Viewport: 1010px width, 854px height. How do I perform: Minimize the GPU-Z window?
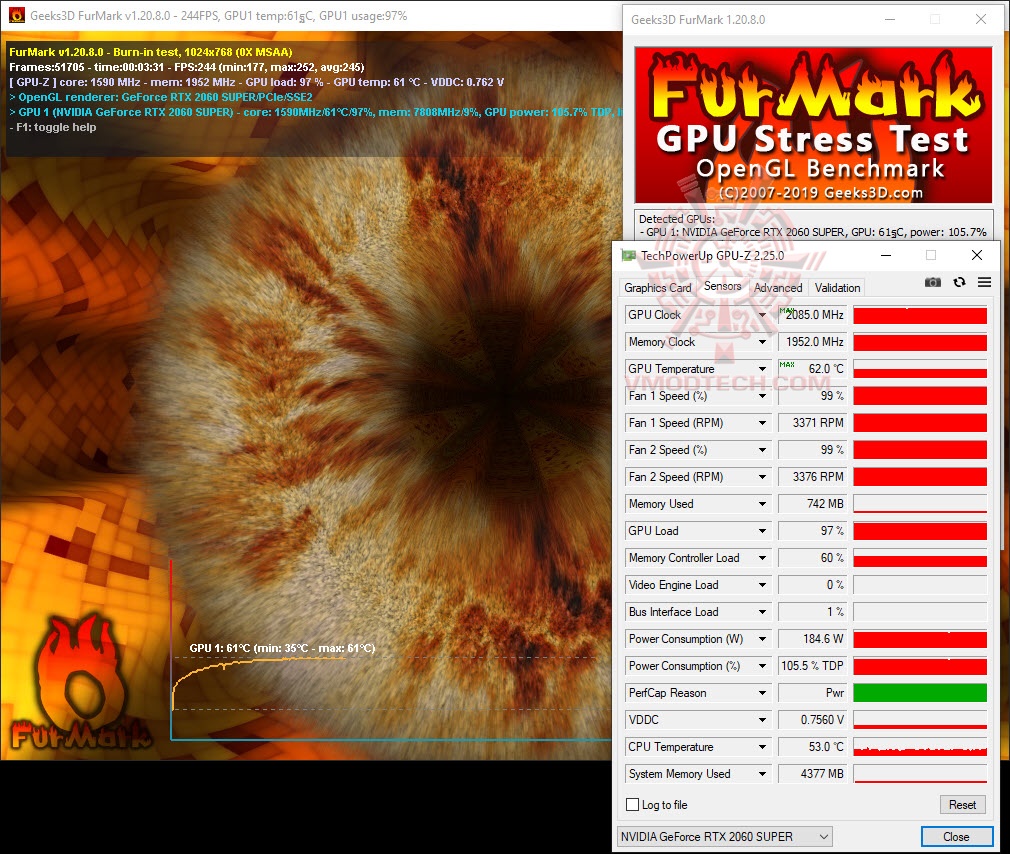[886, 256]
